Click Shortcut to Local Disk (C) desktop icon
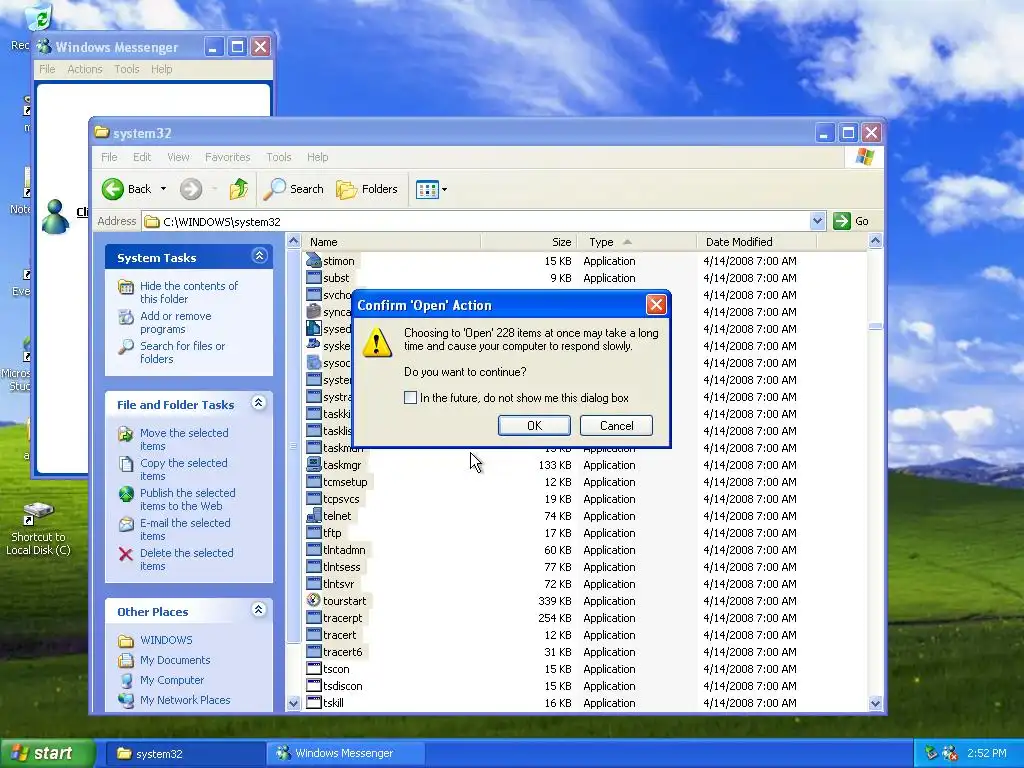This screenshot has height=768, width=1024. (x=38, y=528)
